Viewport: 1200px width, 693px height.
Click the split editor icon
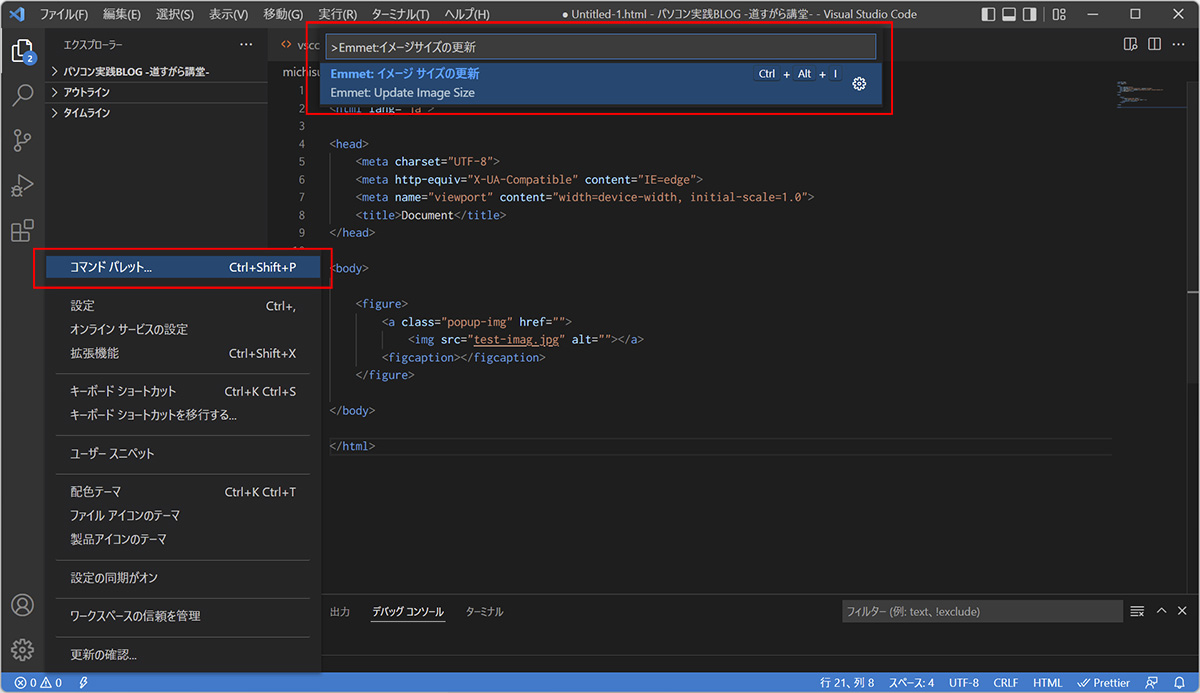click(1154, 45)
